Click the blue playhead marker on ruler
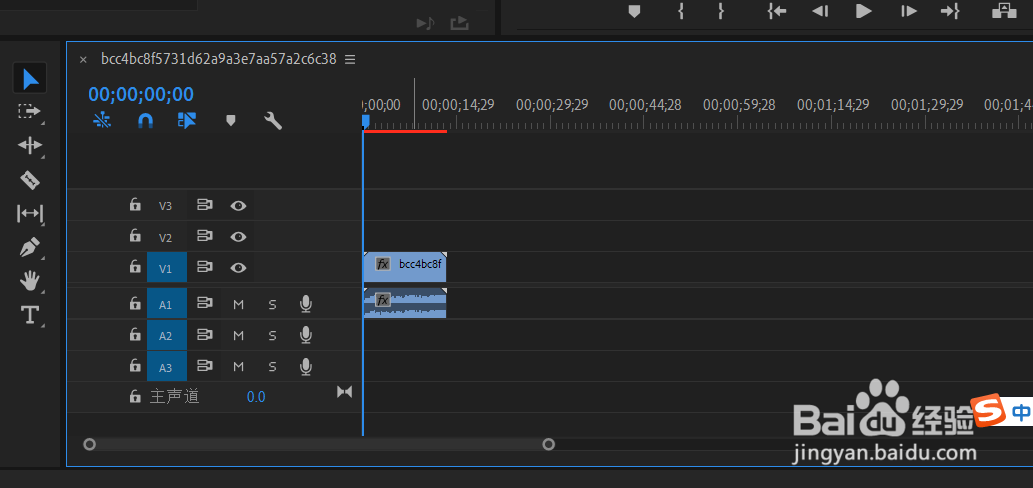This screenshot has height=488, width=1033. click(x=366, y=121)
